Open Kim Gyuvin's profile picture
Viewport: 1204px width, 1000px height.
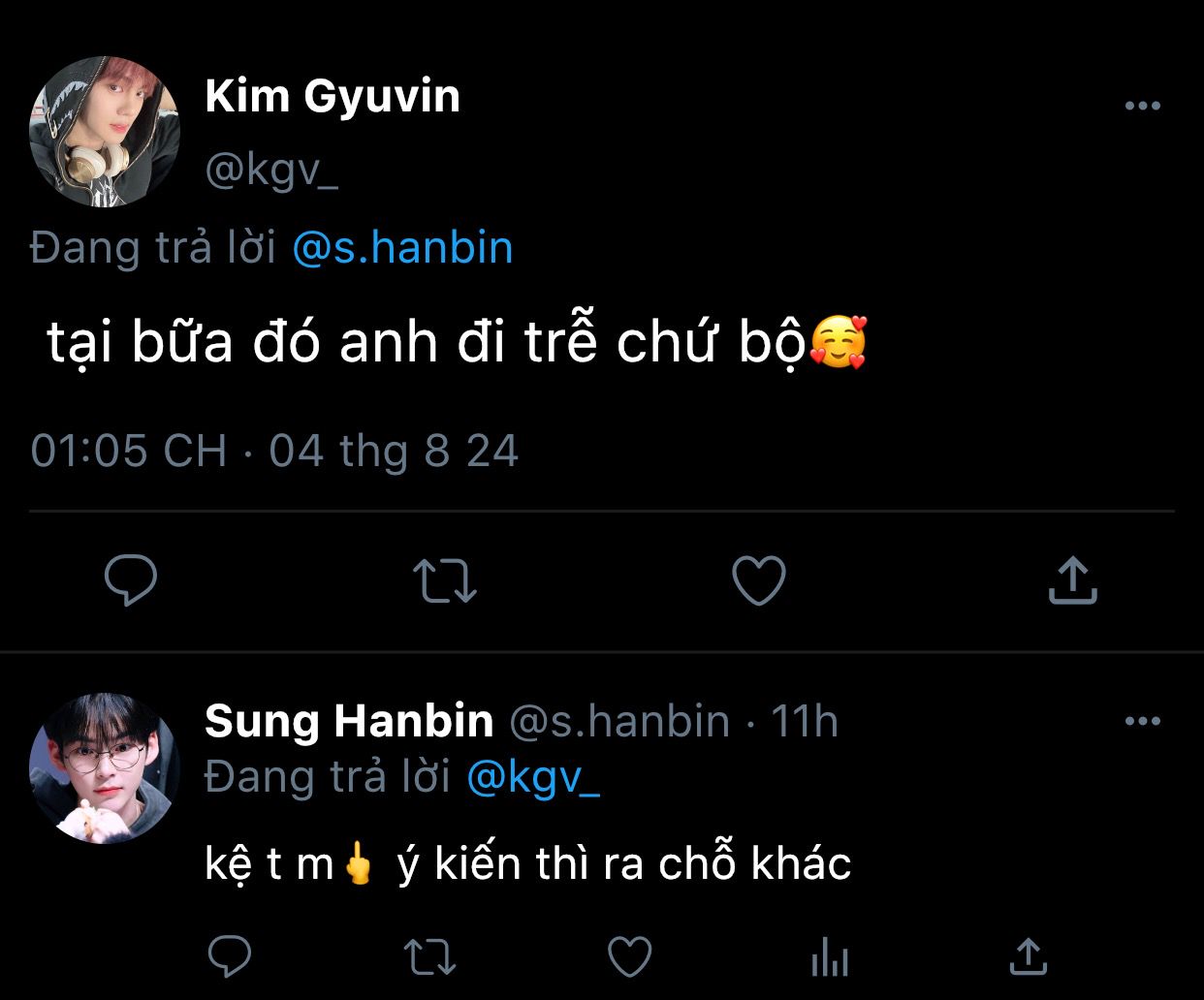(105, 132)
